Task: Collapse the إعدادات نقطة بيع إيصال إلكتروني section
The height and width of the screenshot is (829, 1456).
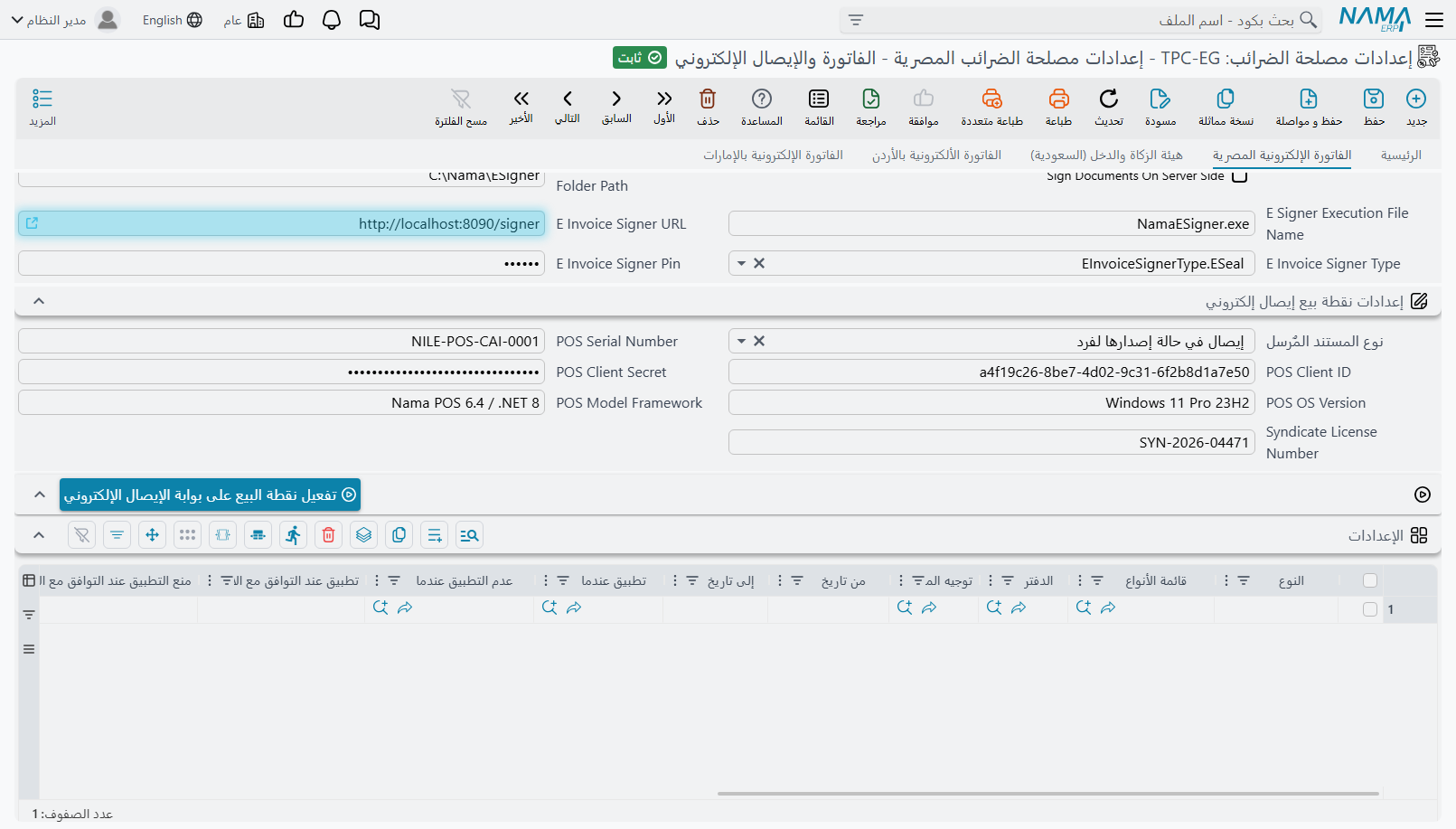Action: 39,301
